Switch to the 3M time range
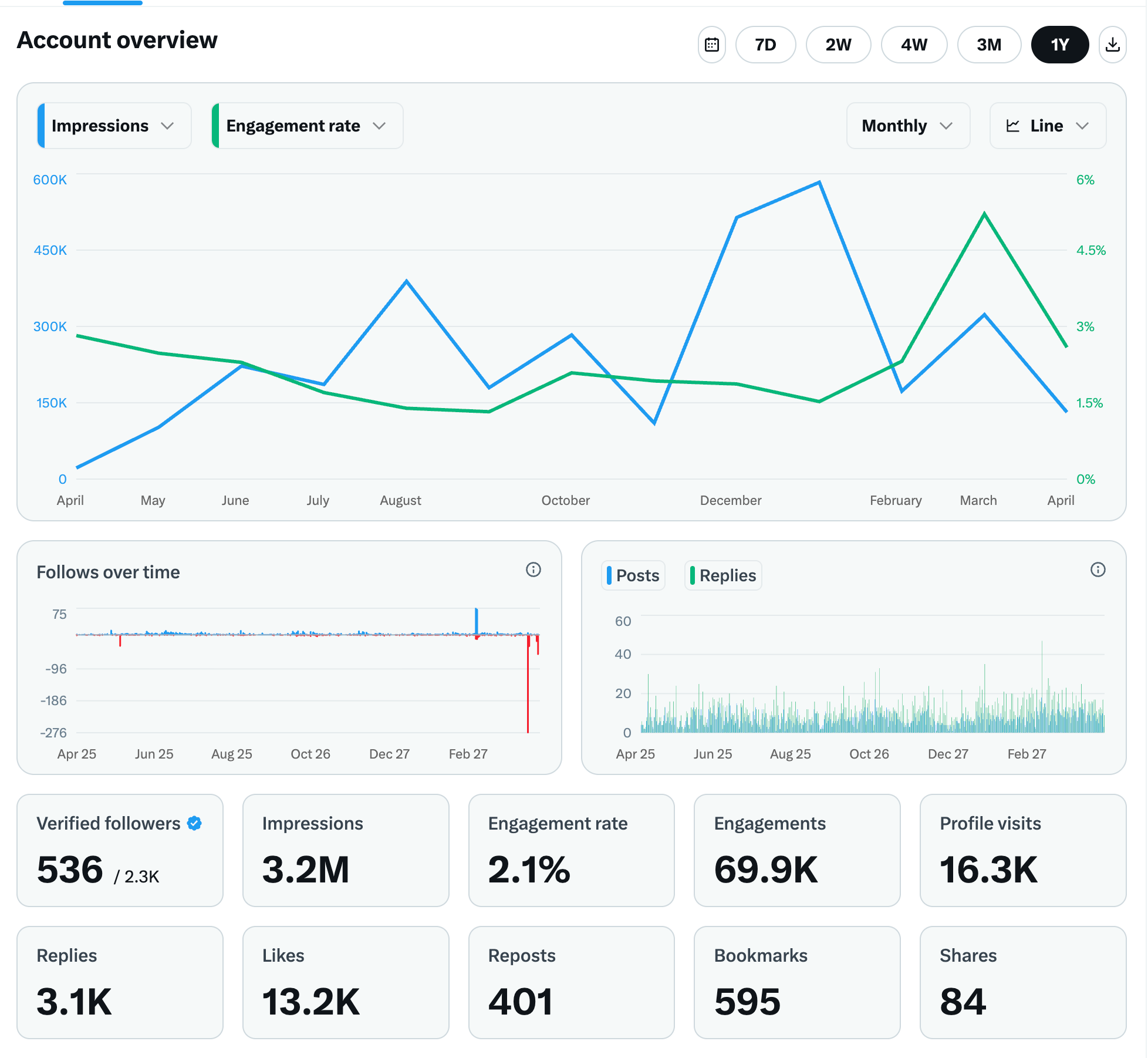The image size is (1148, 1058). click(989, 45)
